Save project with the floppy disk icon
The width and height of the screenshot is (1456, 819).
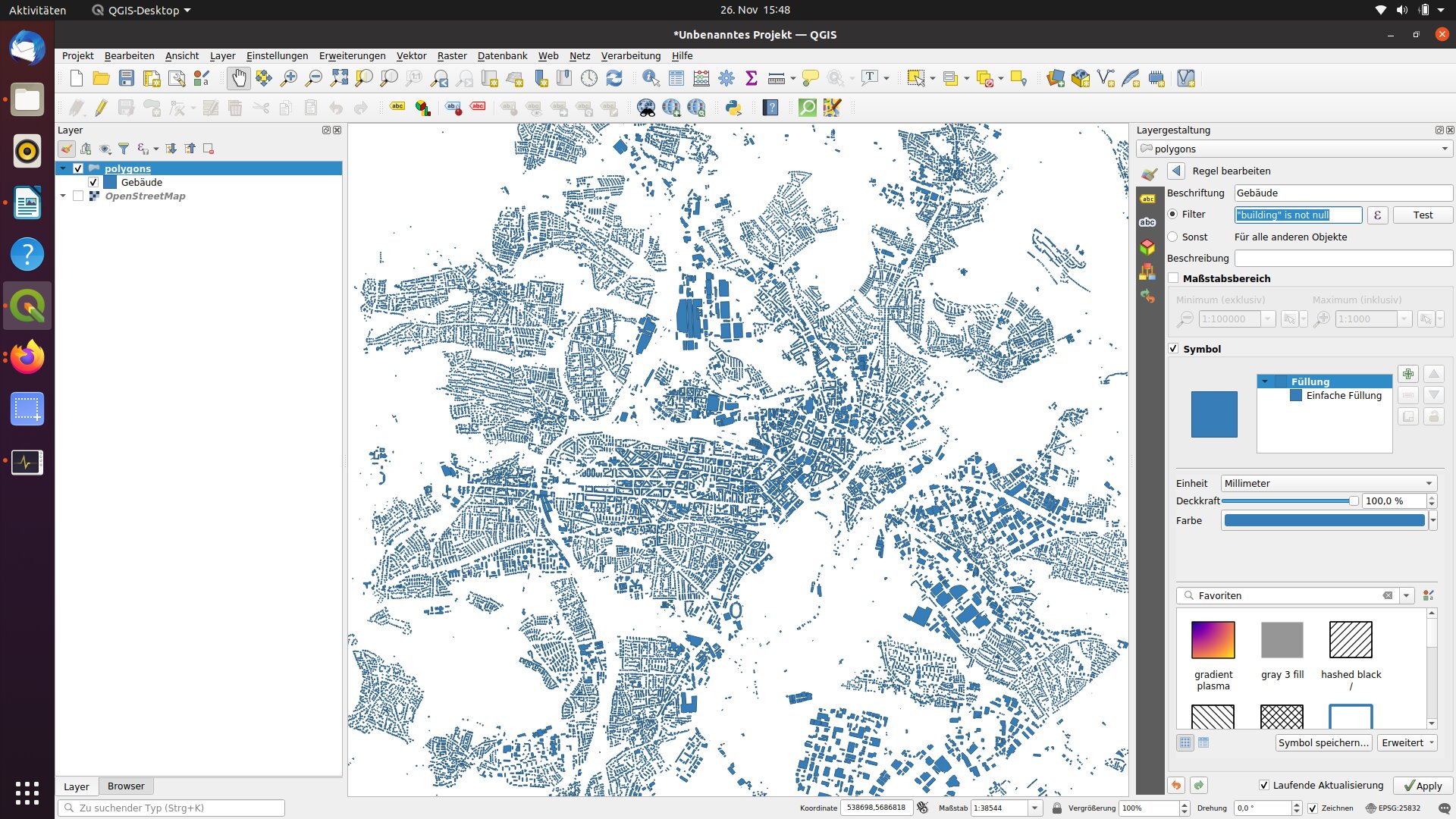tap(127, 78)
